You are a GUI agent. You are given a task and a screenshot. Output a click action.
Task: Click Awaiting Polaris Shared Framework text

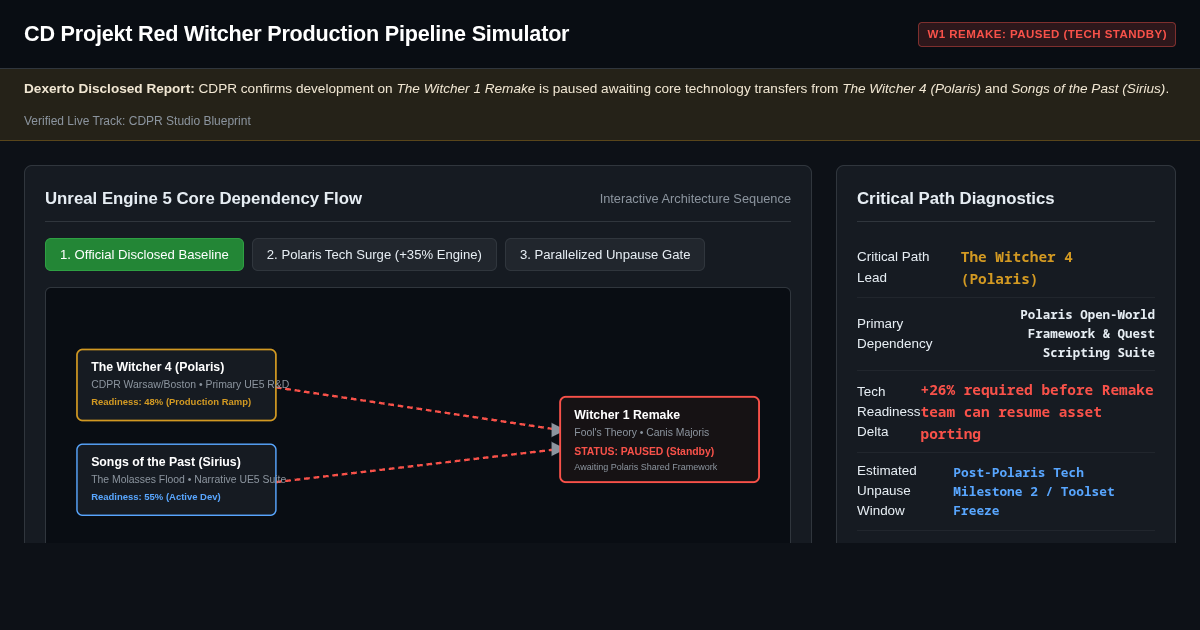645,467
